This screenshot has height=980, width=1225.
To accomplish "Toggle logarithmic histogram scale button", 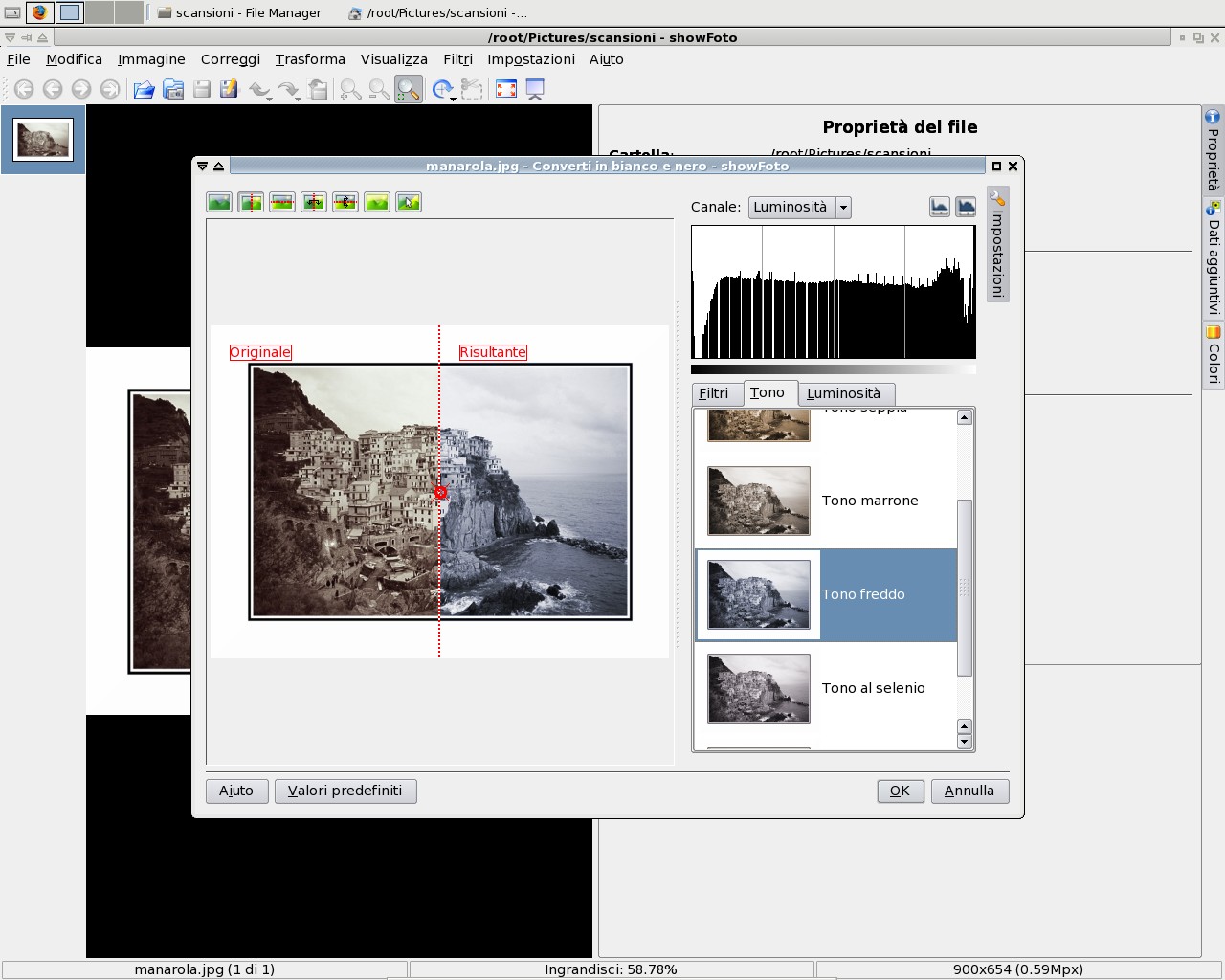I will tap(966, 207).
